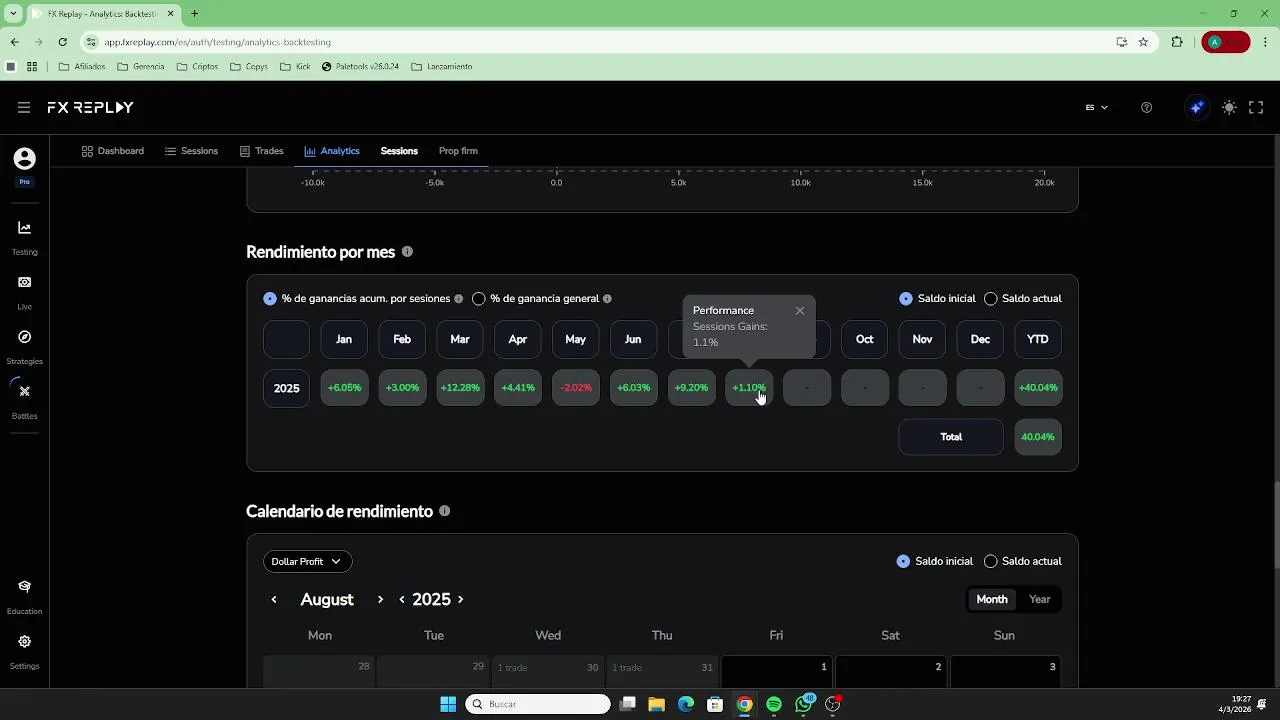Viewport: 1280px width, 720px height.
Task: Click the 2025 year row label
Action: tap(286, 388)
